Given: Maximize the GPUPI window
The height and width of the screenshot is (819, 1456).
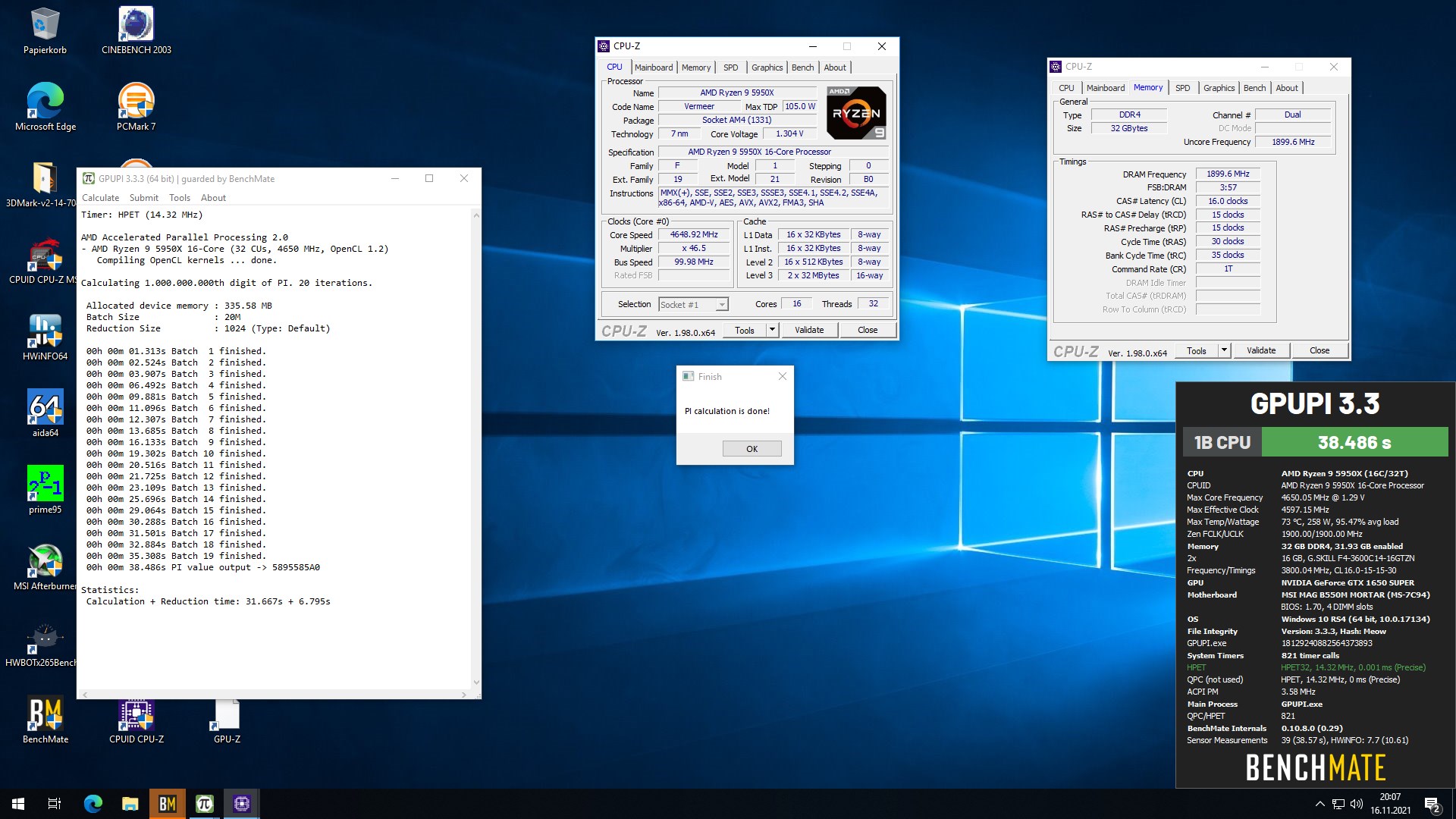Looking at the screenshot, I should [x=429, y=178].
